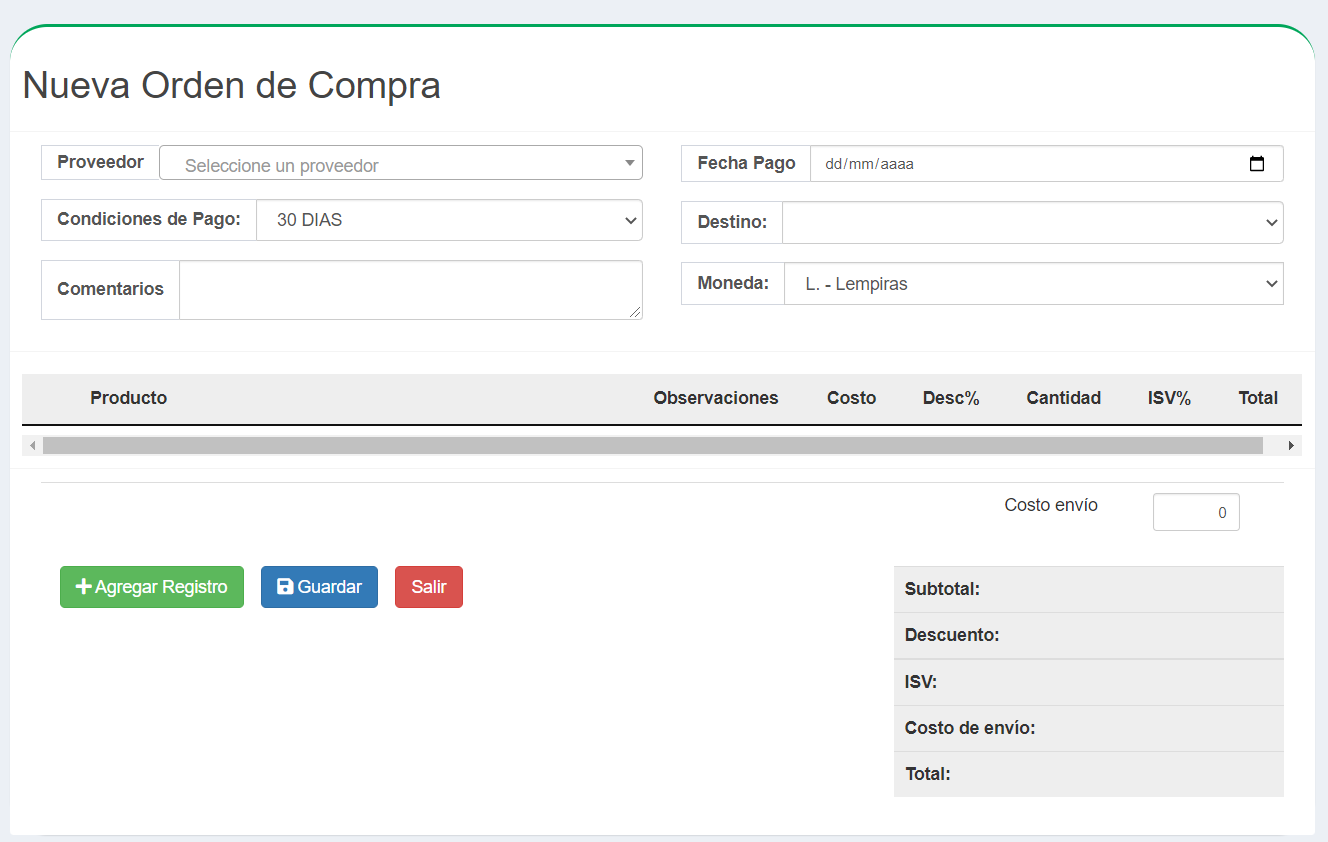The image size is (1328, 842).
Task: Click the Salir button
Action: 428,587
